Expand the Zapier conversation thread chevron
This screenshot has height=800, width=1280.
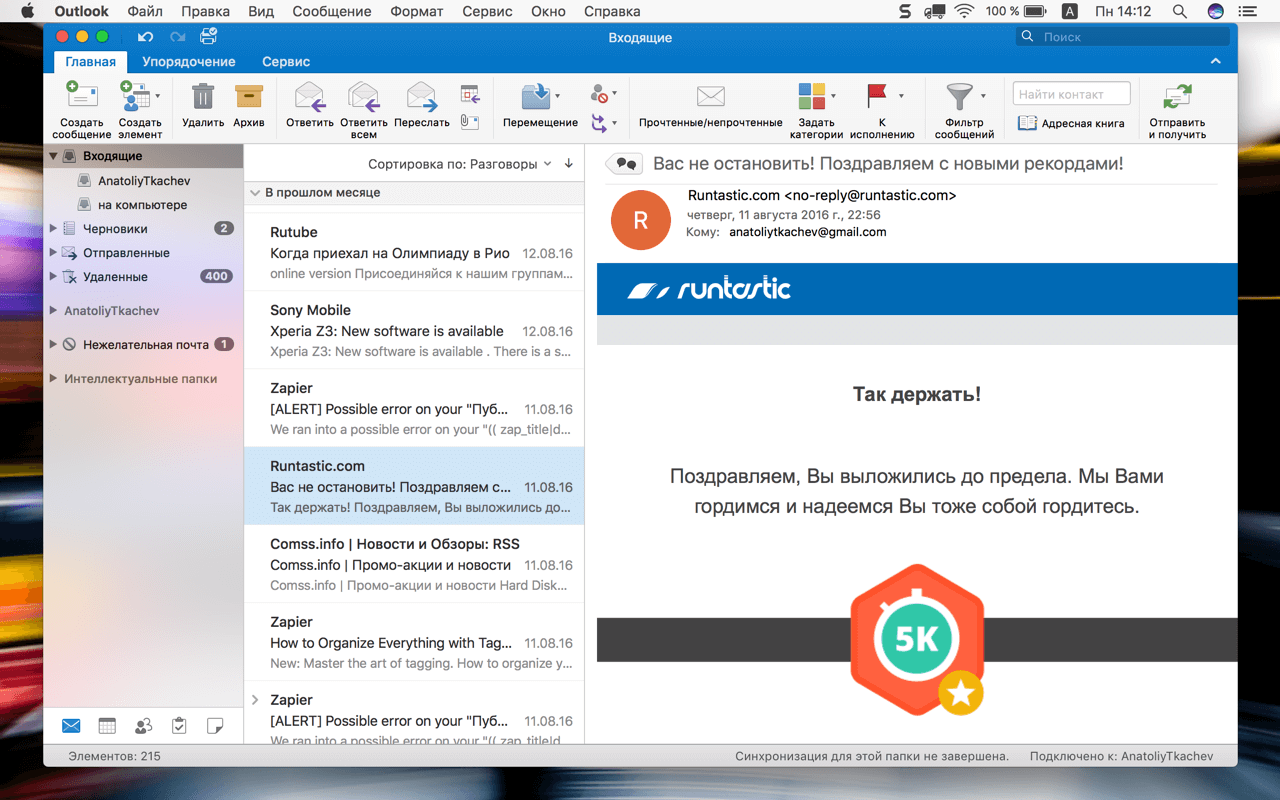pos(255,700)
